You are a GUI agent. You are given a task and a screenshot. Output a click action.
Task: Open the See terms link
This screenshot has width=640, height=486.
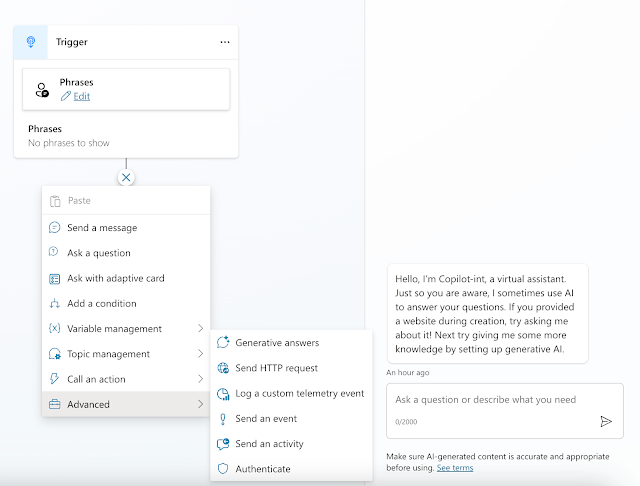(455, 468)
